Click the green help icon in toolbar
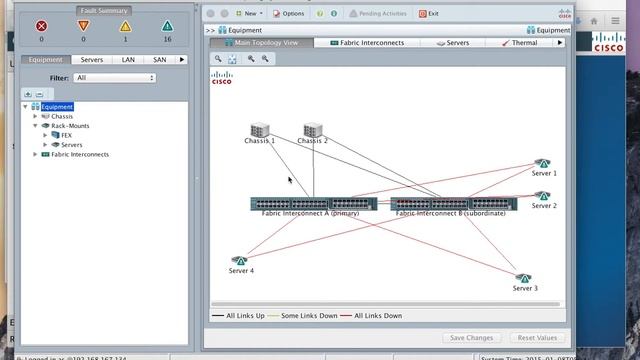 pos(320,13)
